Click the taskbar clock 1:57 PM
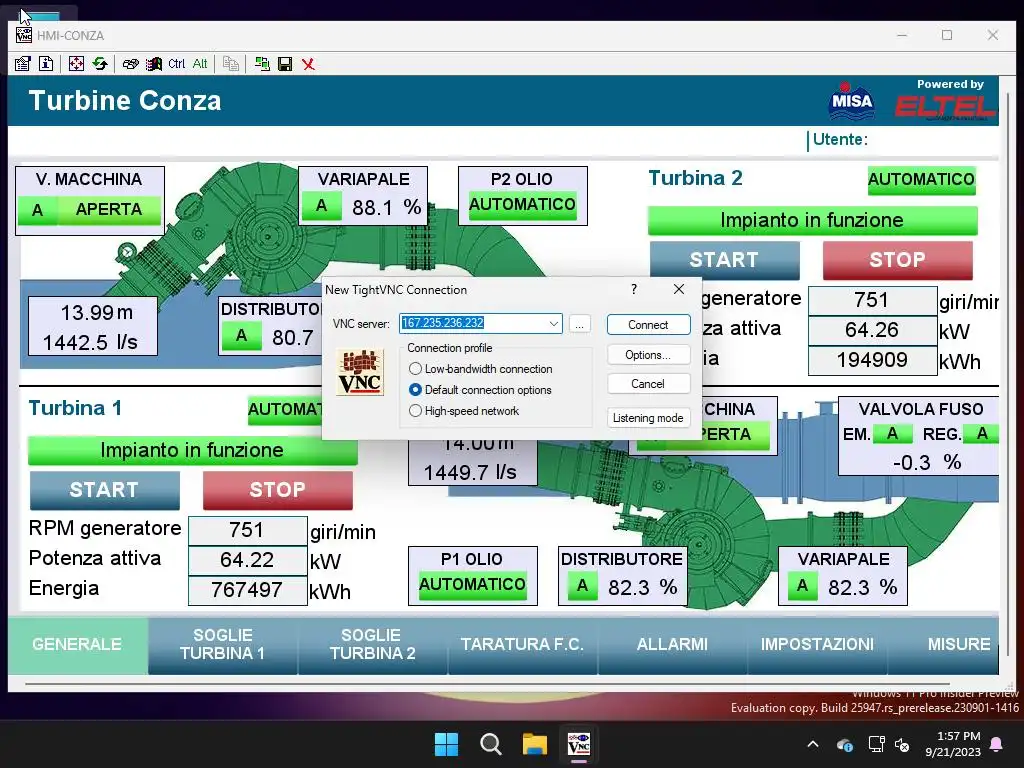Screen dimensions: 1024x768 [x=953, y=744]
